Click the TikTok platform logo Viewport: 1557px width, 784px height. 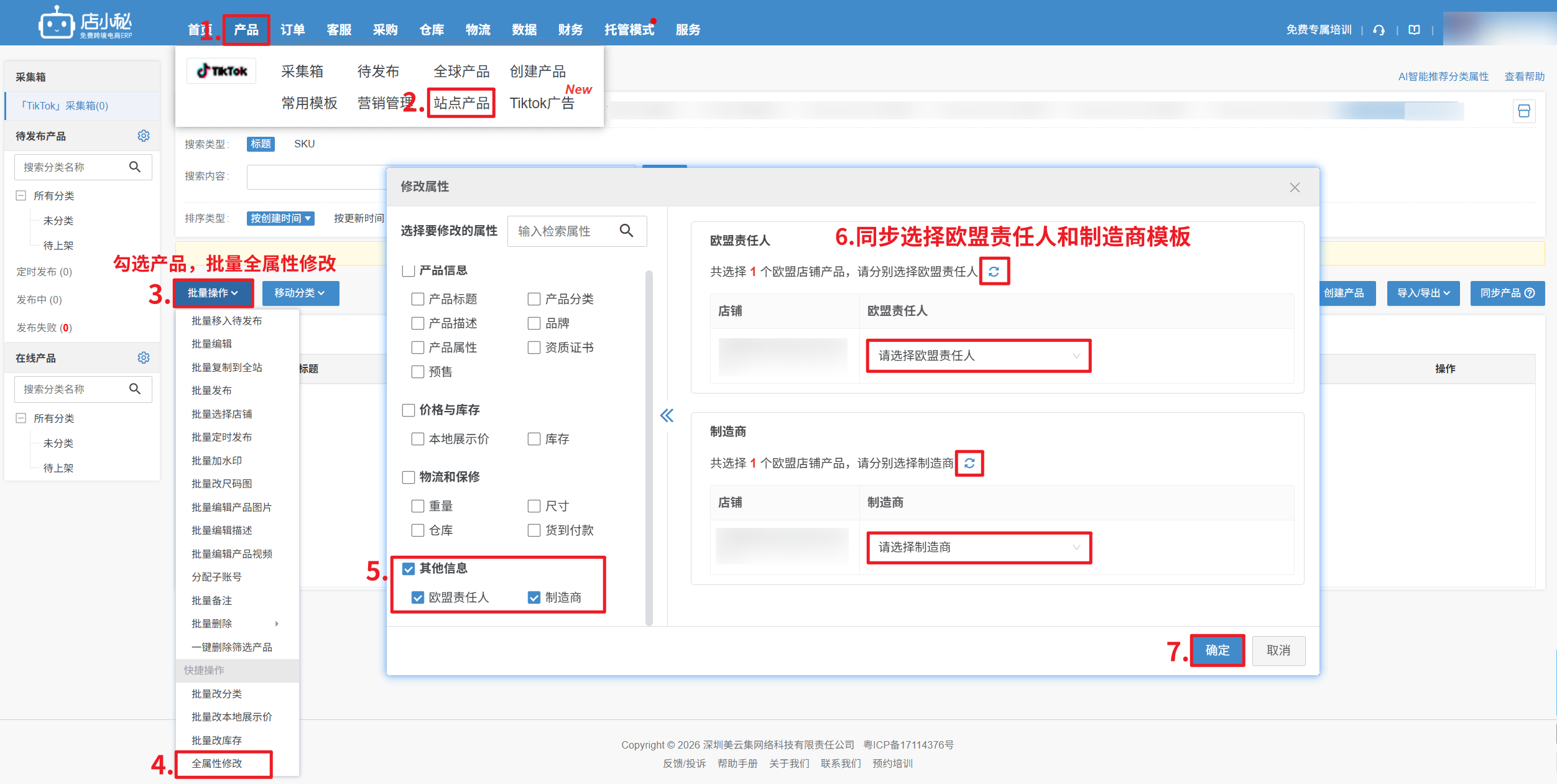(x=222, y=71)
